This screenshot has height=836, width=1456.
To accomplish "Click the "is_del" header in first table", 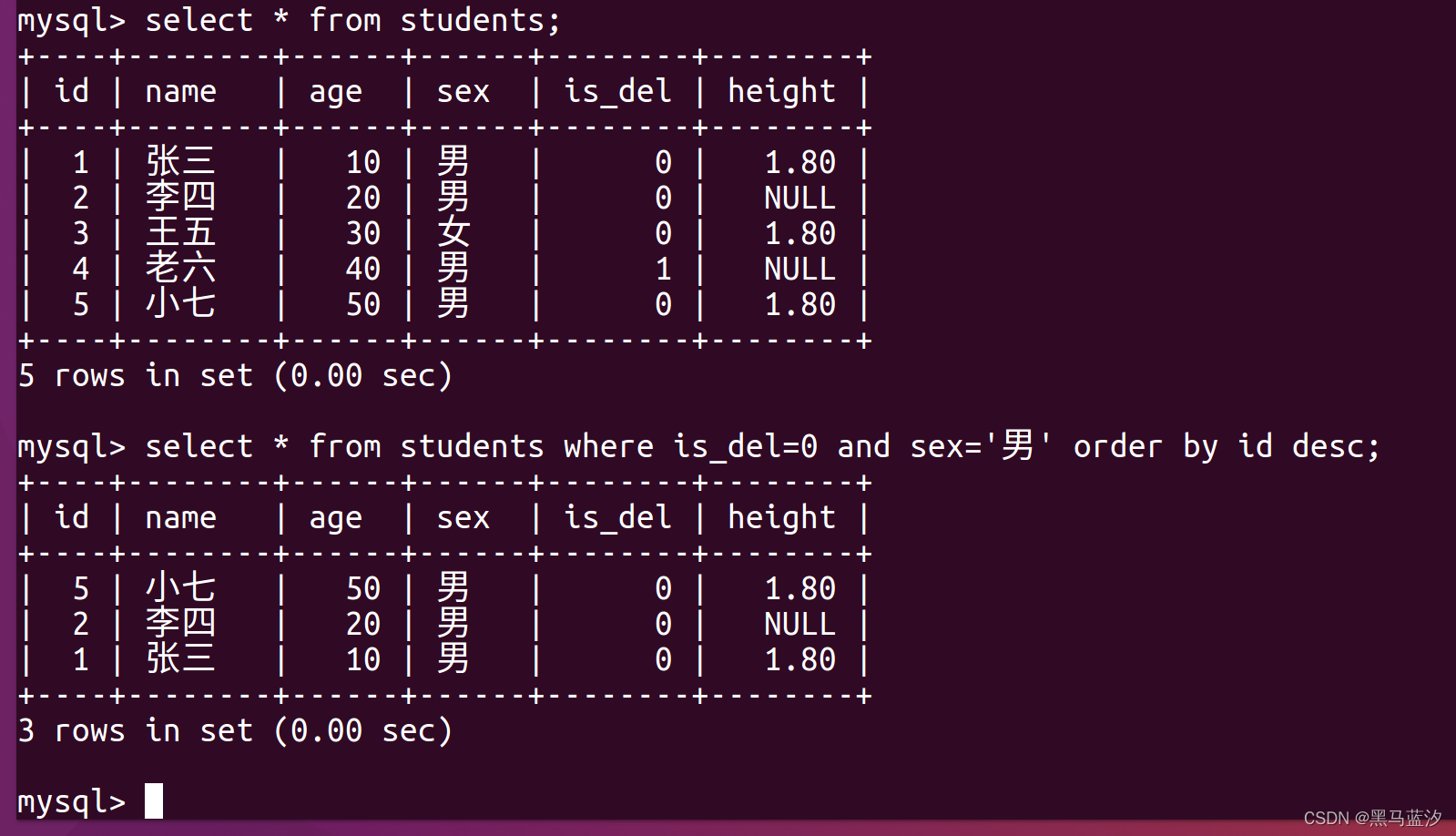I will tap(617, 92).
